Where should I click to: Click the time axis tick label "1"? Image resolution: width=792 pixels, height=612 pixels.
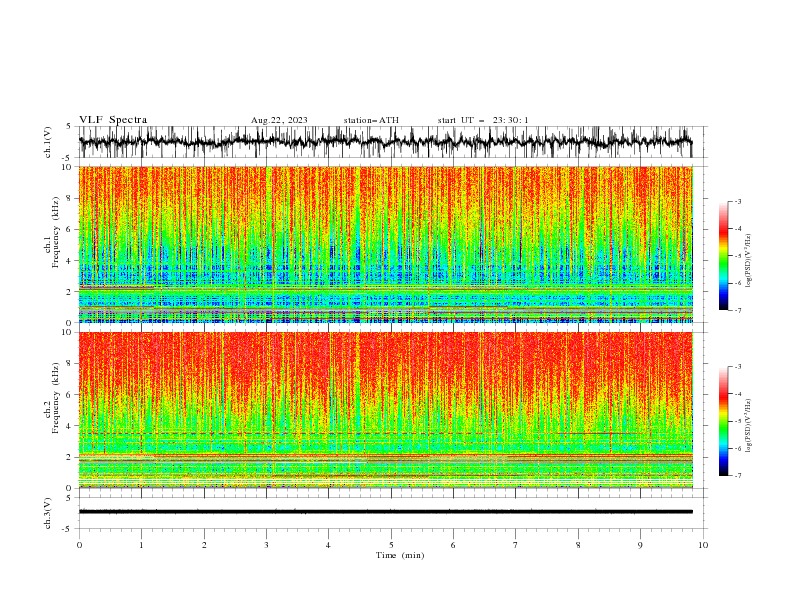pyautogui.click(x=141, y=545)
